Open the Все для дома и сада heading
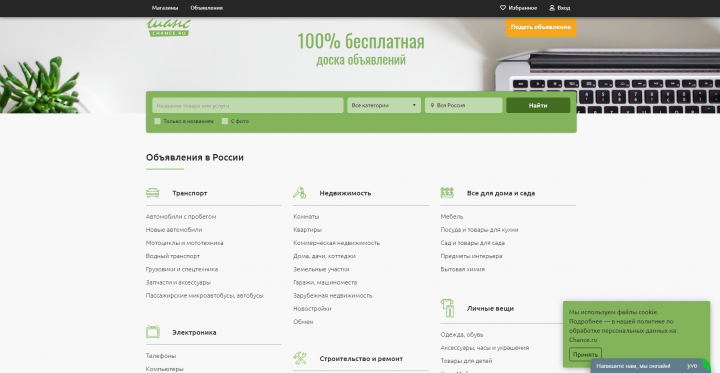The height and width of the screenshot is (373, 720). (x=501, y=193)
